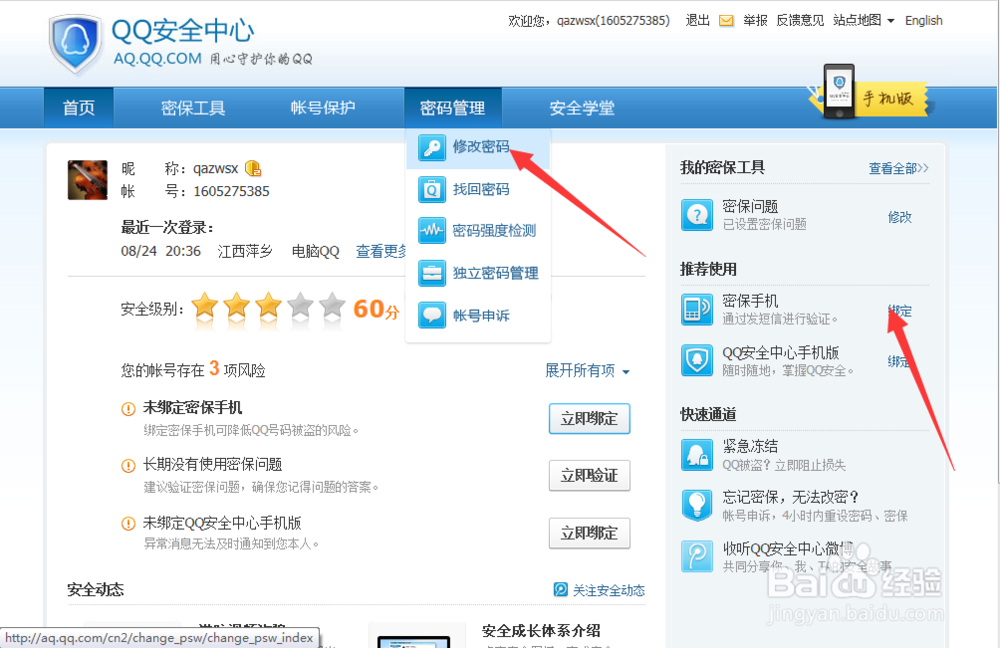Click the 紧急冻结 lock icon
The height and width of the screenshot is (648, 1000).
(696, 455)
